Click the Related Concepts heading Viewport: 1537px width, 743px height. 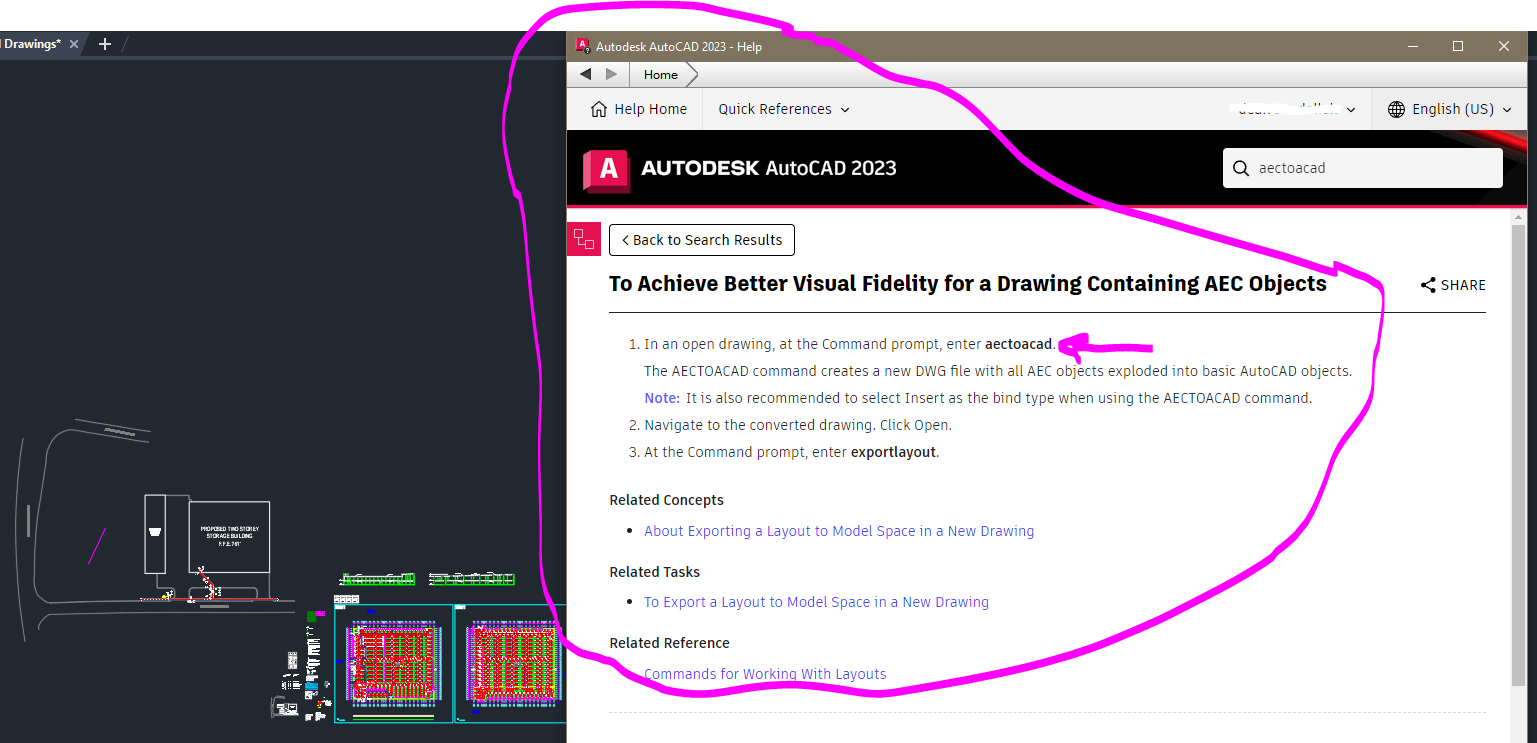point(666,500)
